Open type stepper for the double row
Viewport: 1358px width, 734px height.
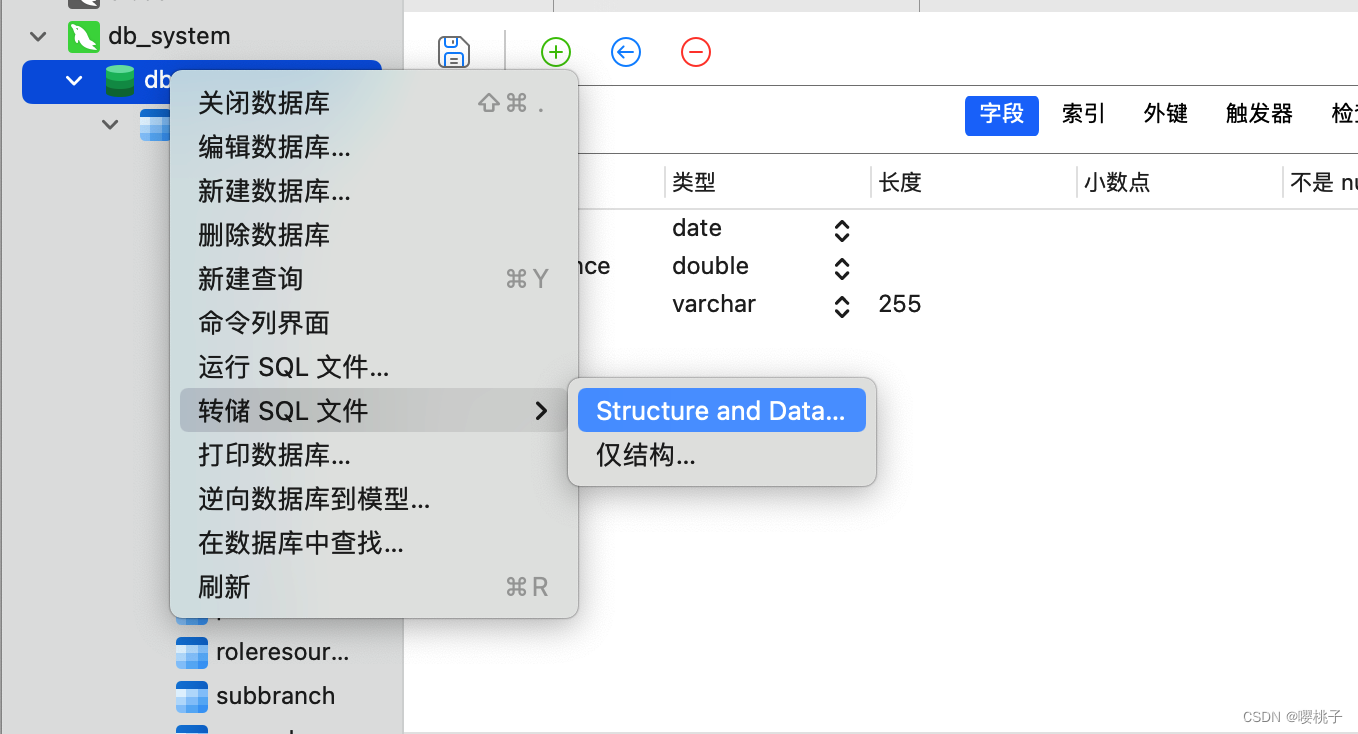842,268
